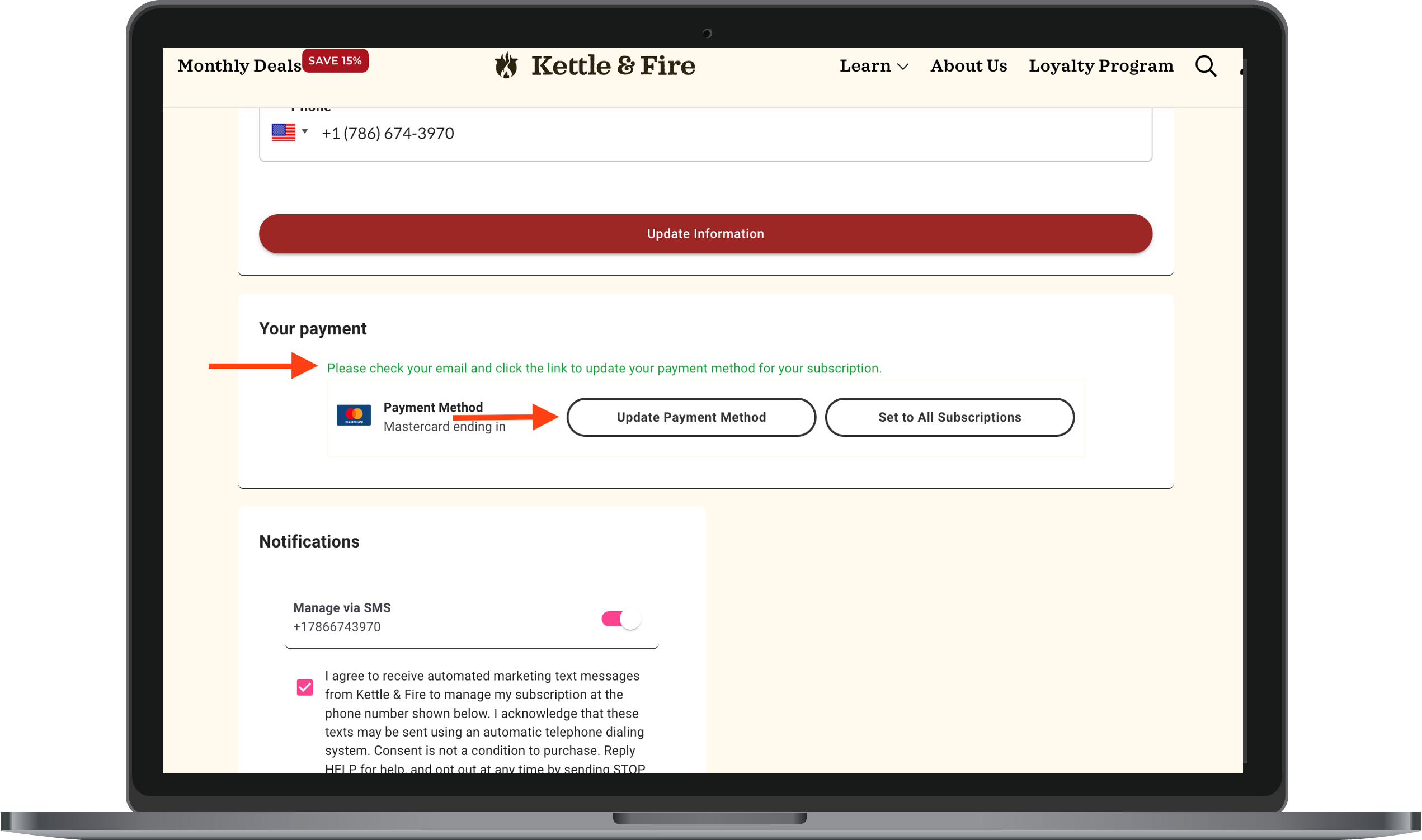Click the phone number input field

click(705, 134)
